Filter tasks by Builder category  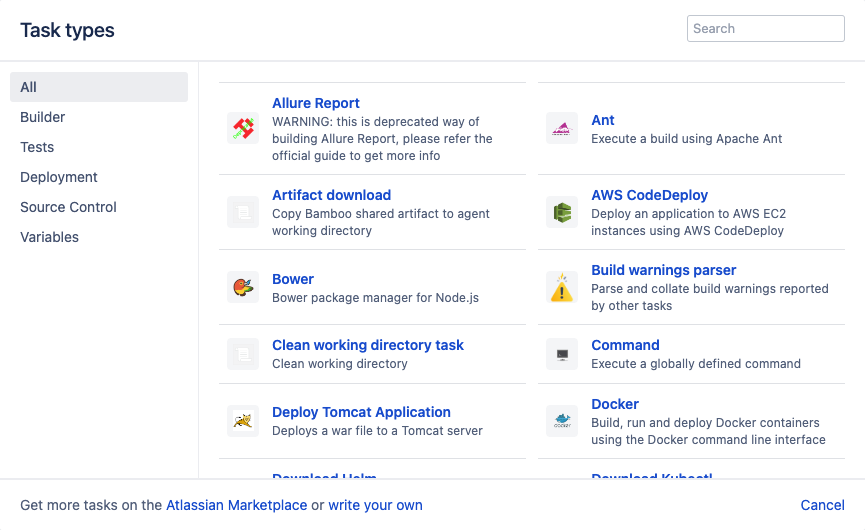coord(99,117)
